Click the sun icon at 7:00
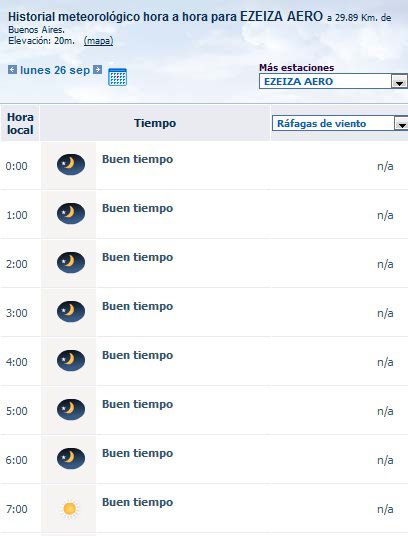Viewport: 408px width, 536px height. [x=70, y=509]
